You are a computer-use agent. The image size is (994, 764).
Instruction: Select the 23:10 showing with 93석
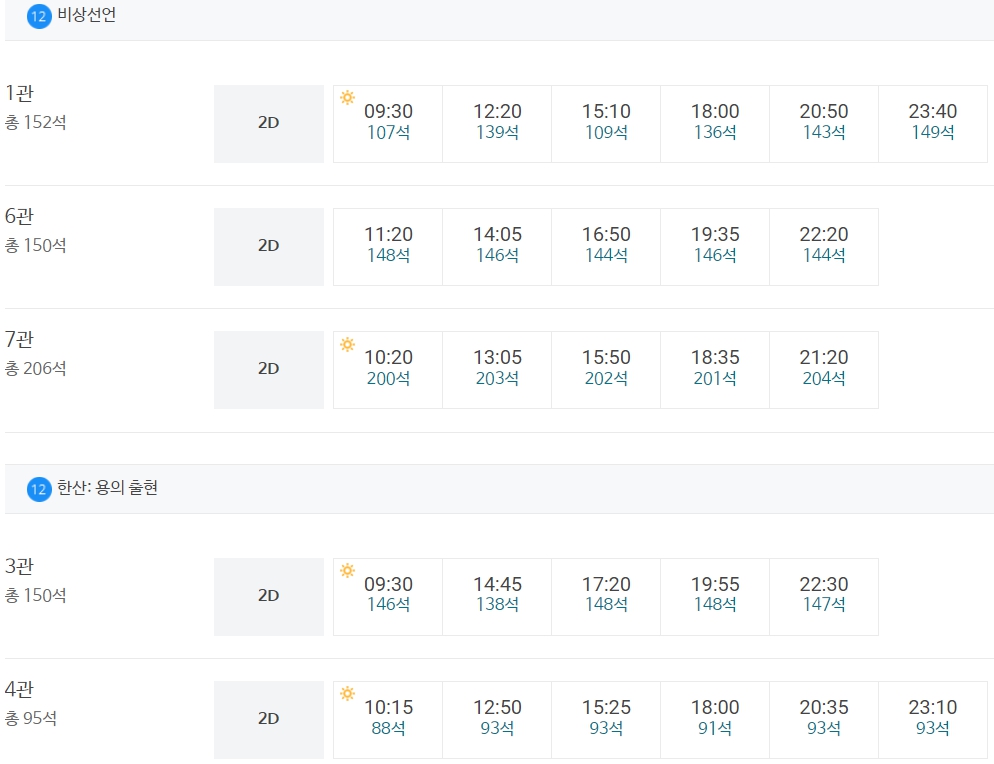tap(933, 720)
